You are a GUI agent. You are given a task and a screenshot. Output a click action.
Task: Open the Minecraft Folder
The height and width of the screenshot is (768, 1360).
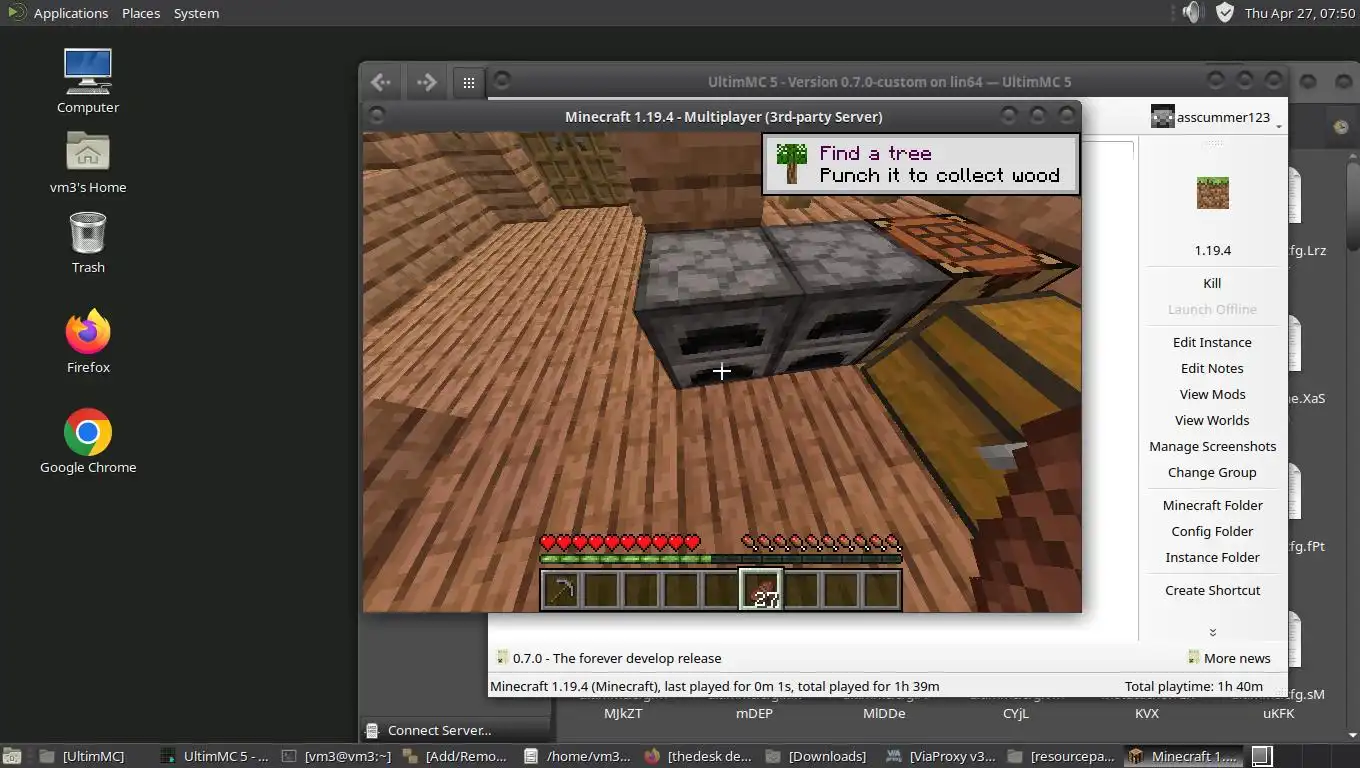tap(1212, 505)
